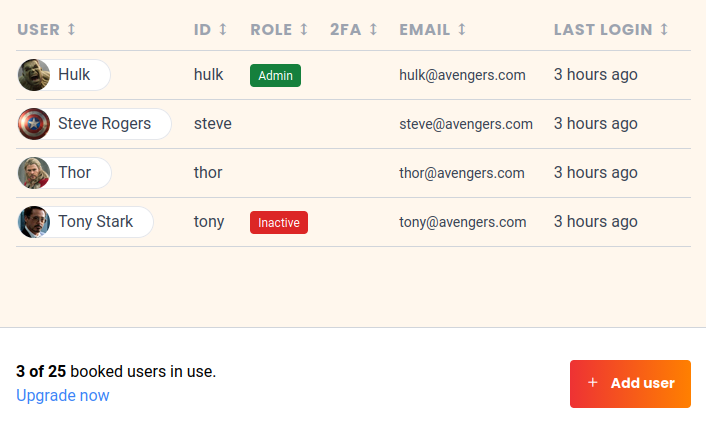706x424 pixels.
Task: Follow the Upgrade now link
Action: (x=63, y=395)
